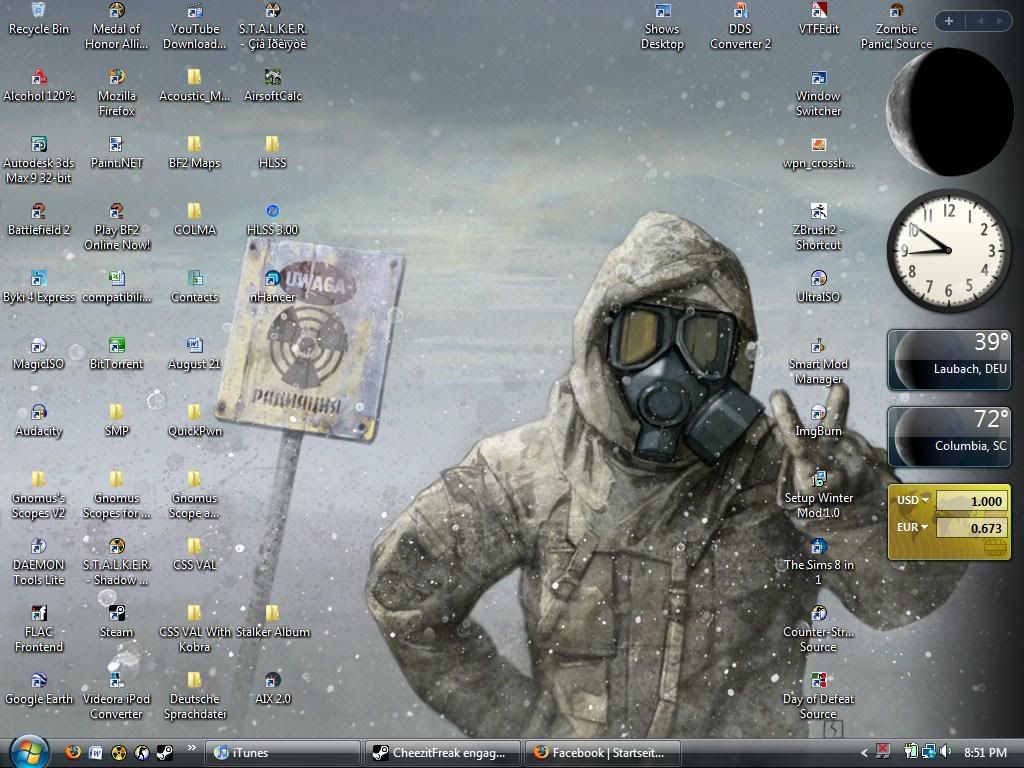
Task: Click the Window Switcher desktop icon
Action: 818,93
